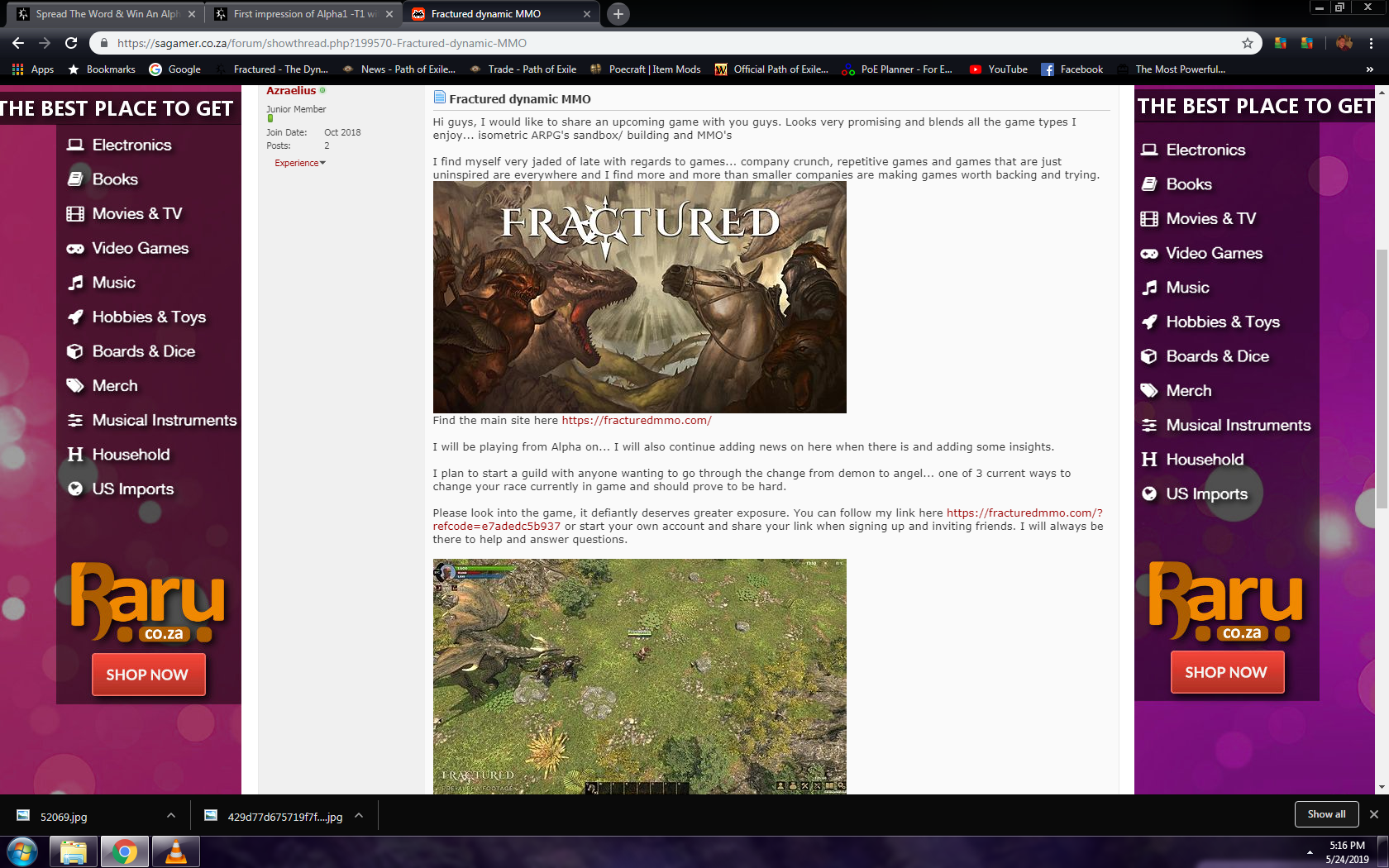Click the Fractured gameplay screenshot image
The width and height of the screenshot is (1389, 868).
(639, 676)
